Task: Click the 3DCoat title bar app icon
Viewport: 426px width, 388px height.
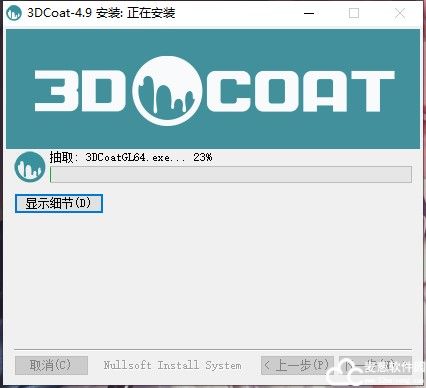Action: pyautogui.click(x=14, y=13)
